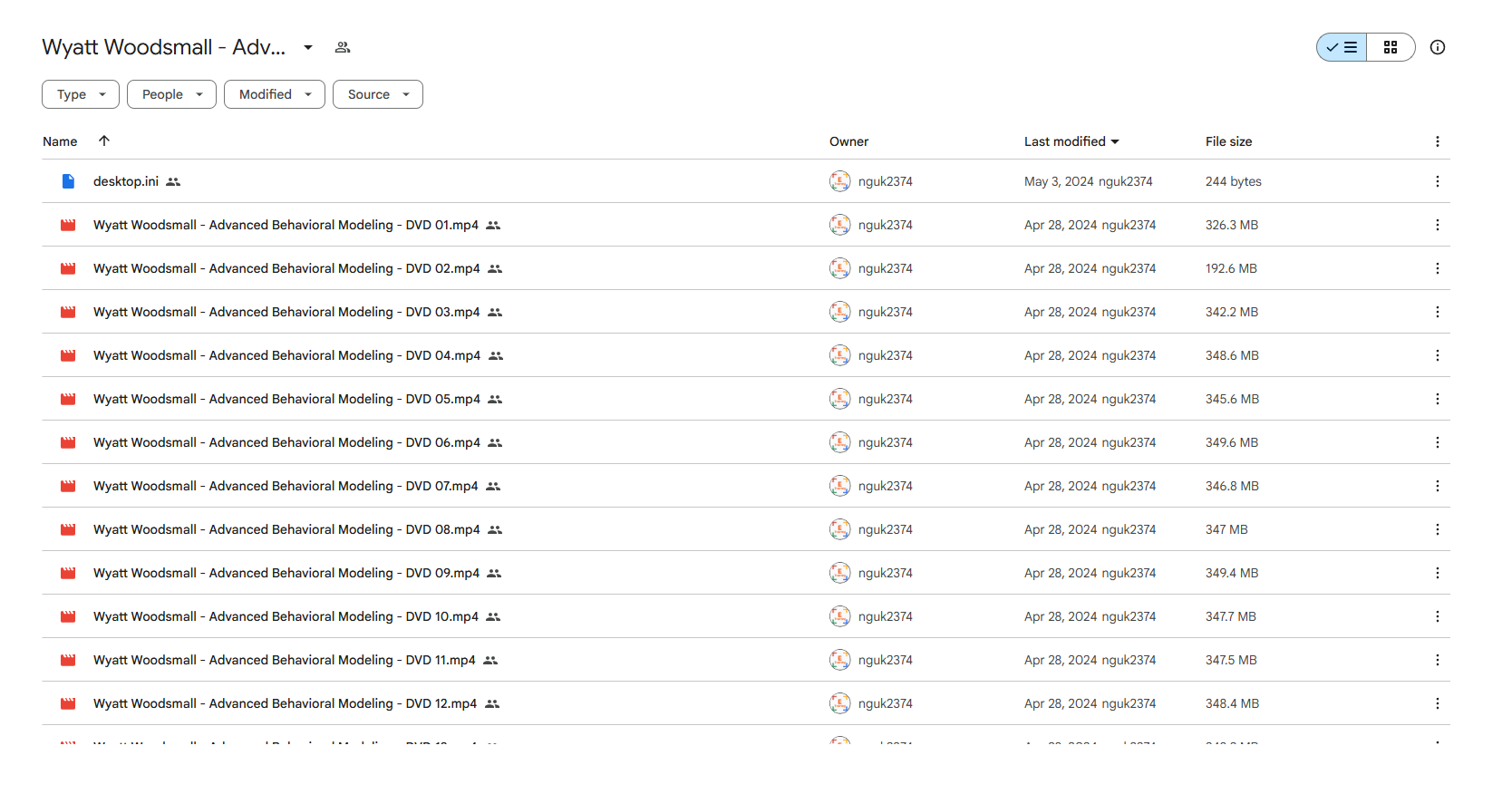Switch to grid layout view
Screen dimensions: 1512x794
(1391, 47)
